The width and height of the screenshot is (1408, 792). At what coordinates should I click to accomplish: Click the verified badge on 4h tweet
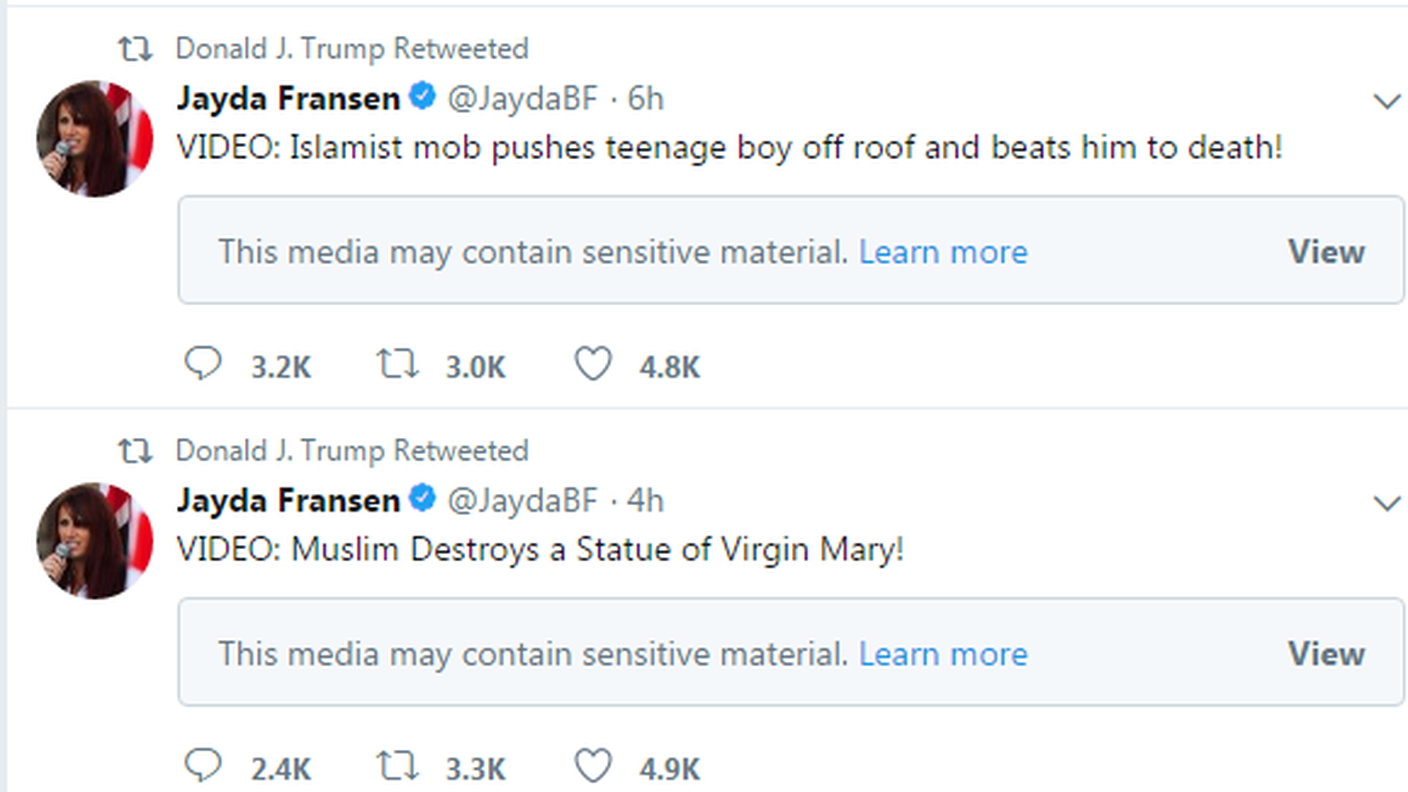coord(423,499)
